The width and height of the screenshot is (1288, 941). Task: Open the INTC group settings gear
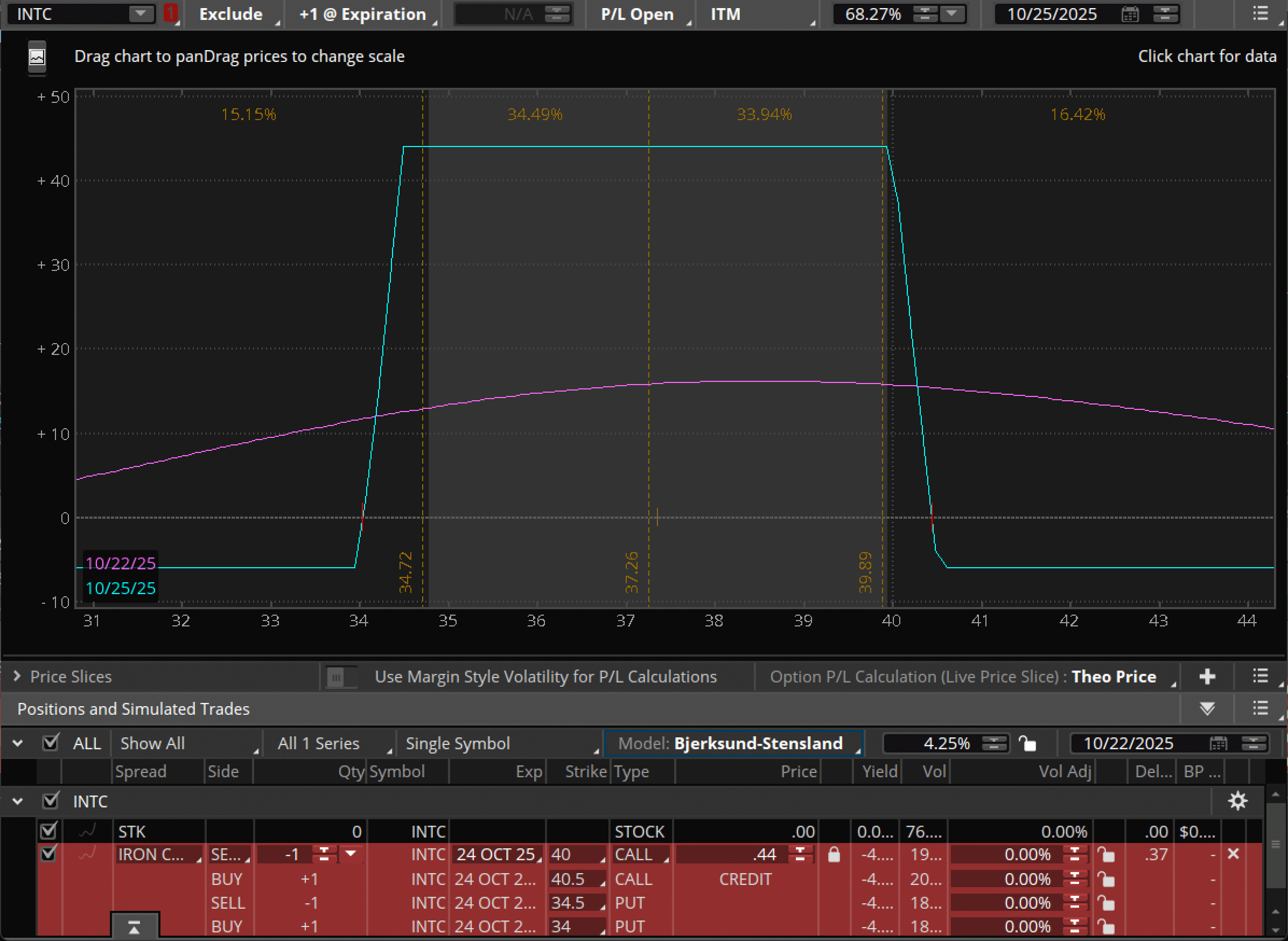tap(1237, 801)
